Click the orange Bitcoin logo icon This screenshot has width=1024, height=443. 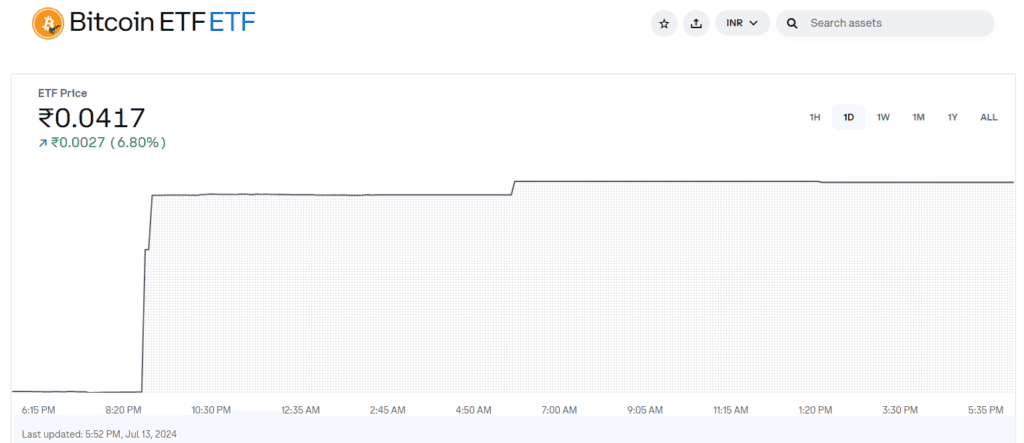coord(47,23)
